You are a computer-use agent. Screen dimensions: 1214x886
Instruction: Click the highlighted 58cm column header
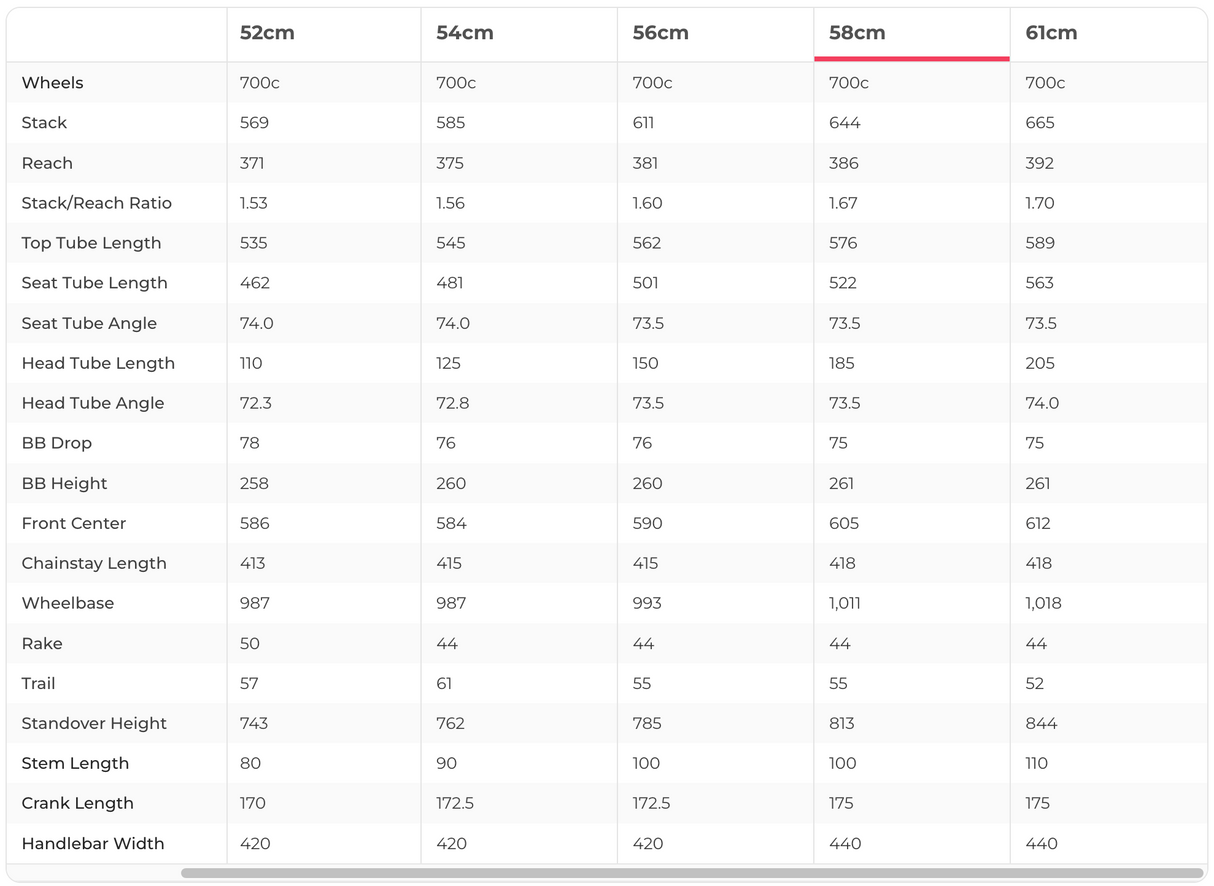click(x=857, y=33)
